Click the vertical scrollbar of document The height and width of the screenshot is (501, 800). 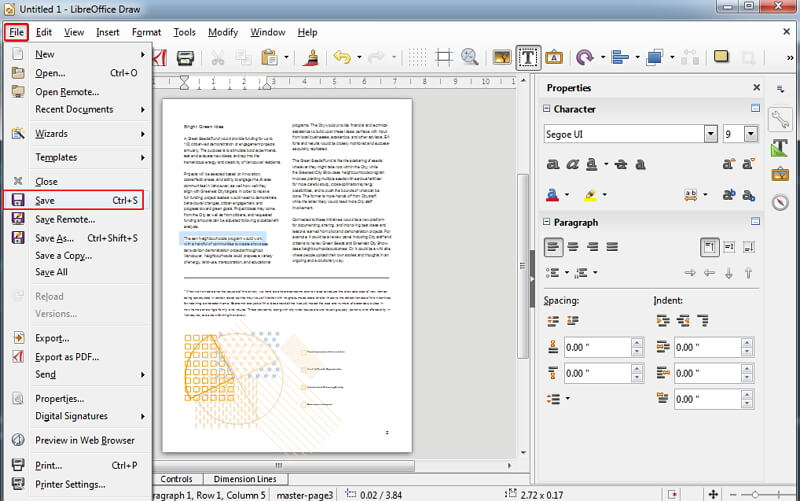[x=522, y=265]
